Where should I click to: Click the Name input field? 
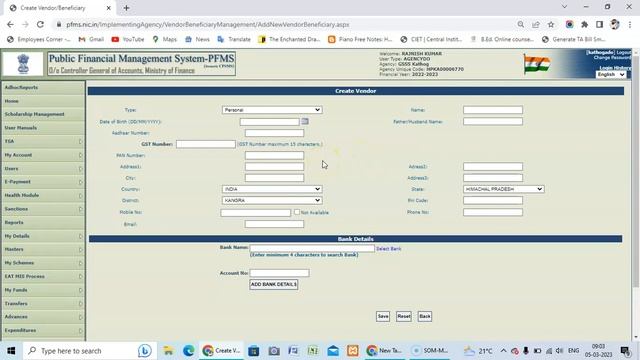click(493, 110)
